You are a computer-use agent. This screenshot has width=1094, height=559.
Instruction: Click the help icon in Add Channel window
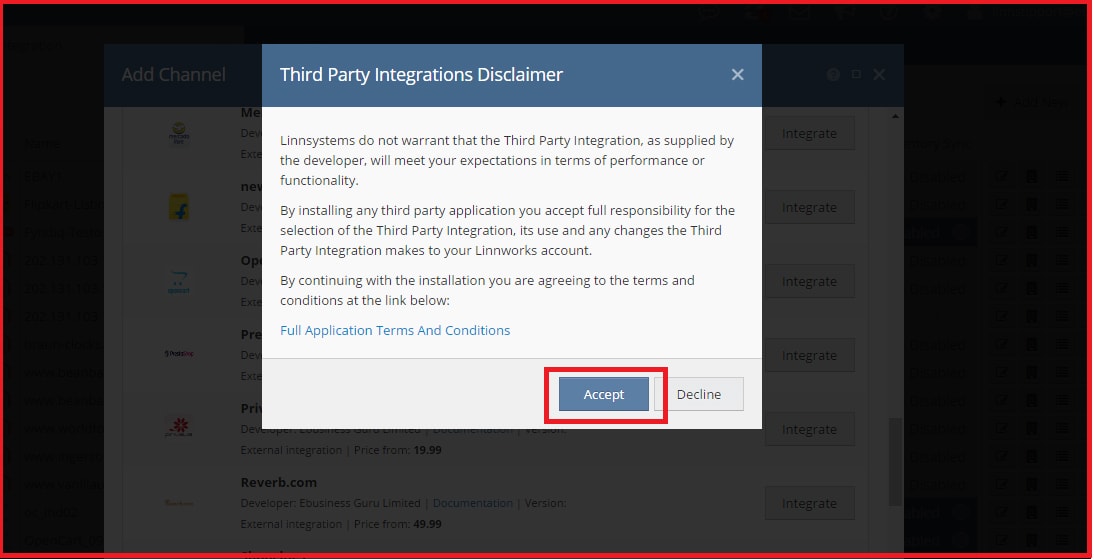click(833, 75)
